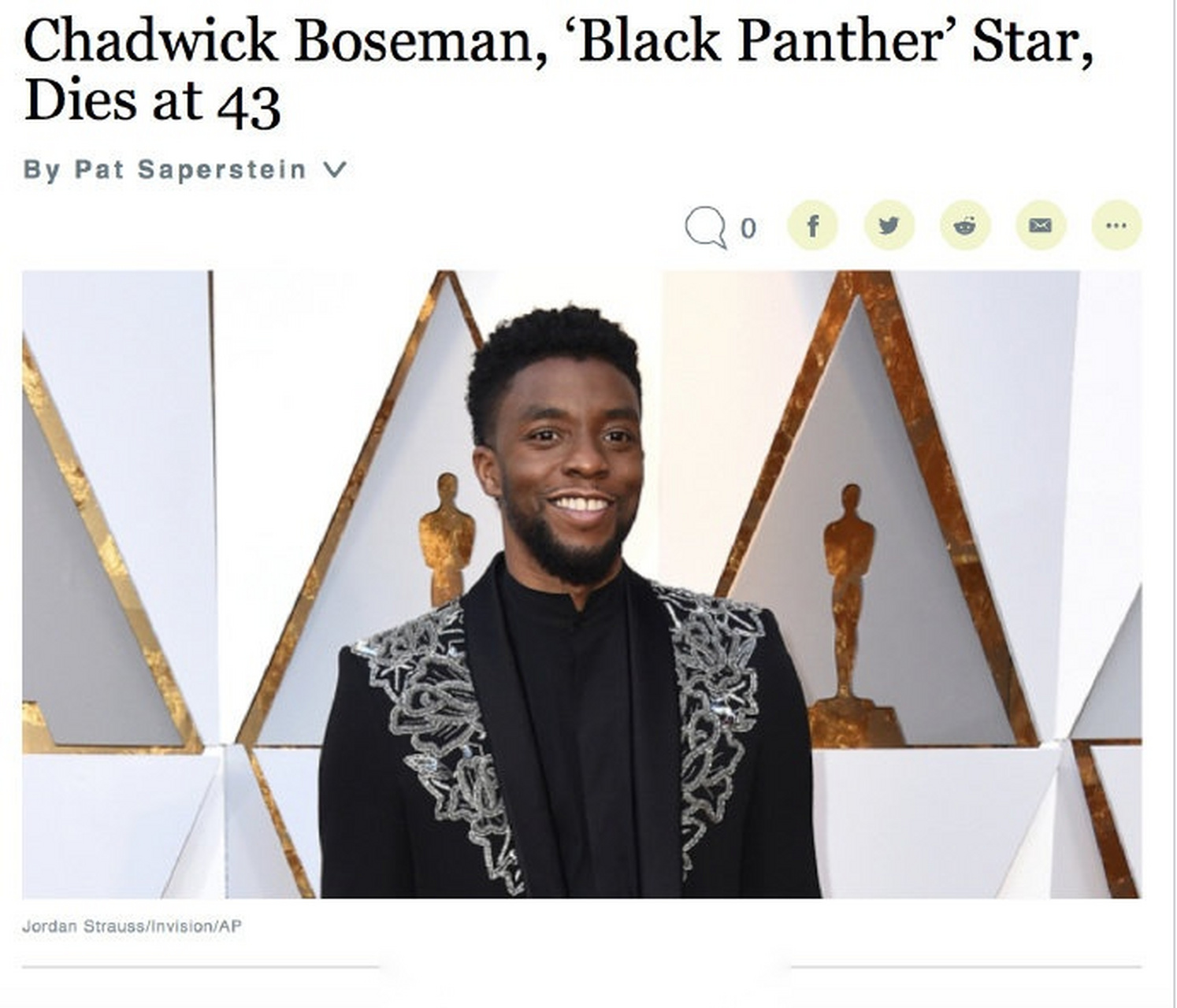Click the right divider line below the photo
The width and height of the screenshot is (1177, 1008).
coord(966,966)
